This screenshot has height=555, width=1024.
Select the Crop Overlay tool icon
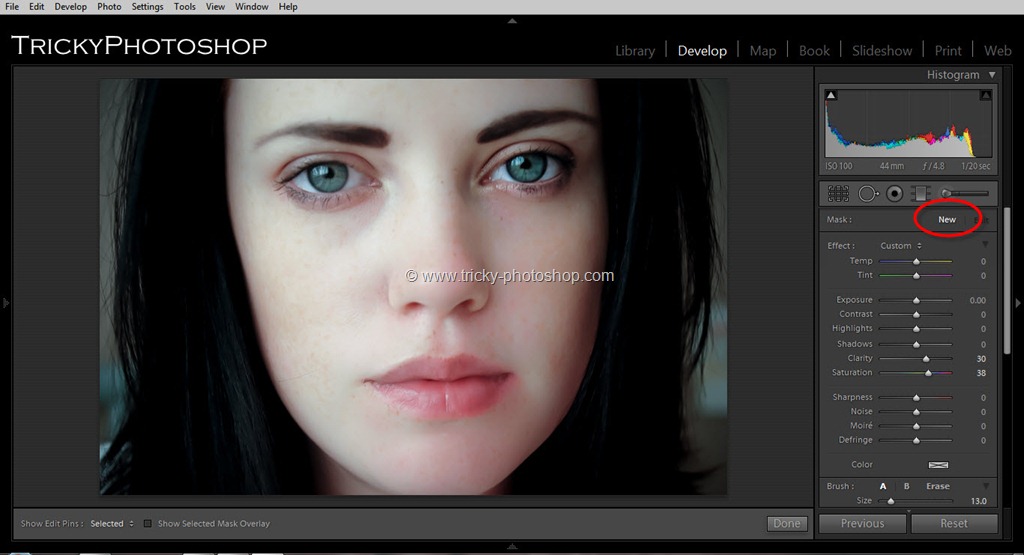[838, 193]
